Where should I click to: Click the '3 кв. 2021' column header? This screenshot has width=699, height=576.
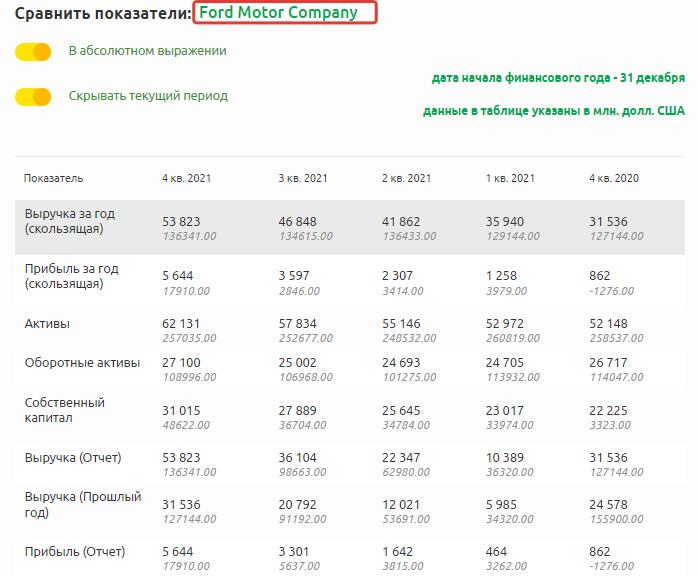pyautogui.click(x=302, y=178)
